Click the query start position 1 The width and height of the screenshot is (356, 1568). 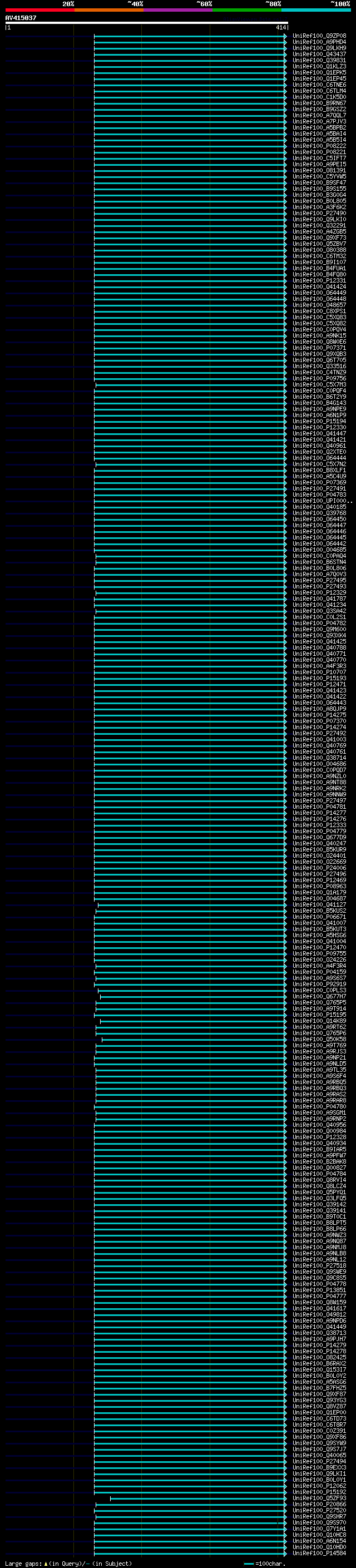pyautogui.click(x=9, y=27)
